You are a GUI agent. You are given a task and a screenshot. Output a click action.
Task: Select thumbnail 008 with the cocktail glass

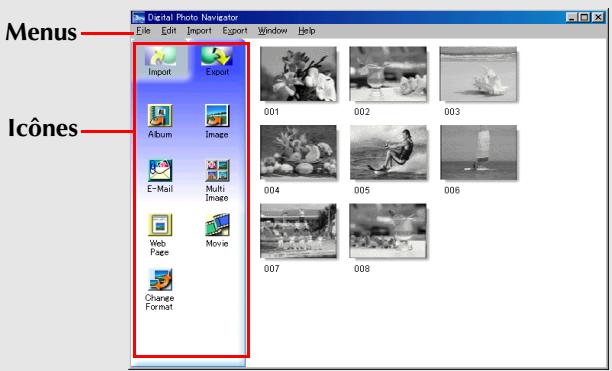388,231
